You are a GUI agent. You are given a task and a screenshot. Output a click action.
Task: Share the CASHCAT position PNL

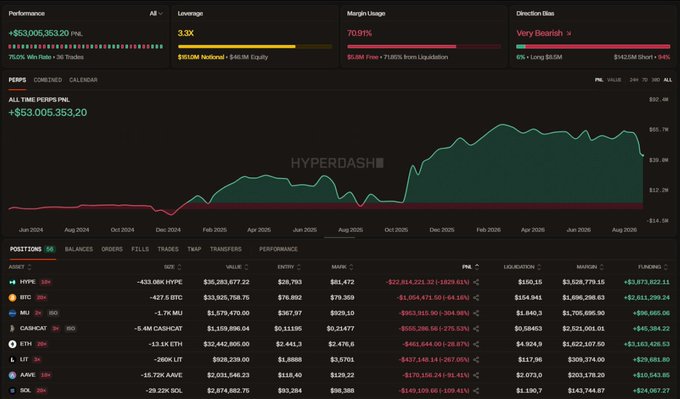coord(476,329)
